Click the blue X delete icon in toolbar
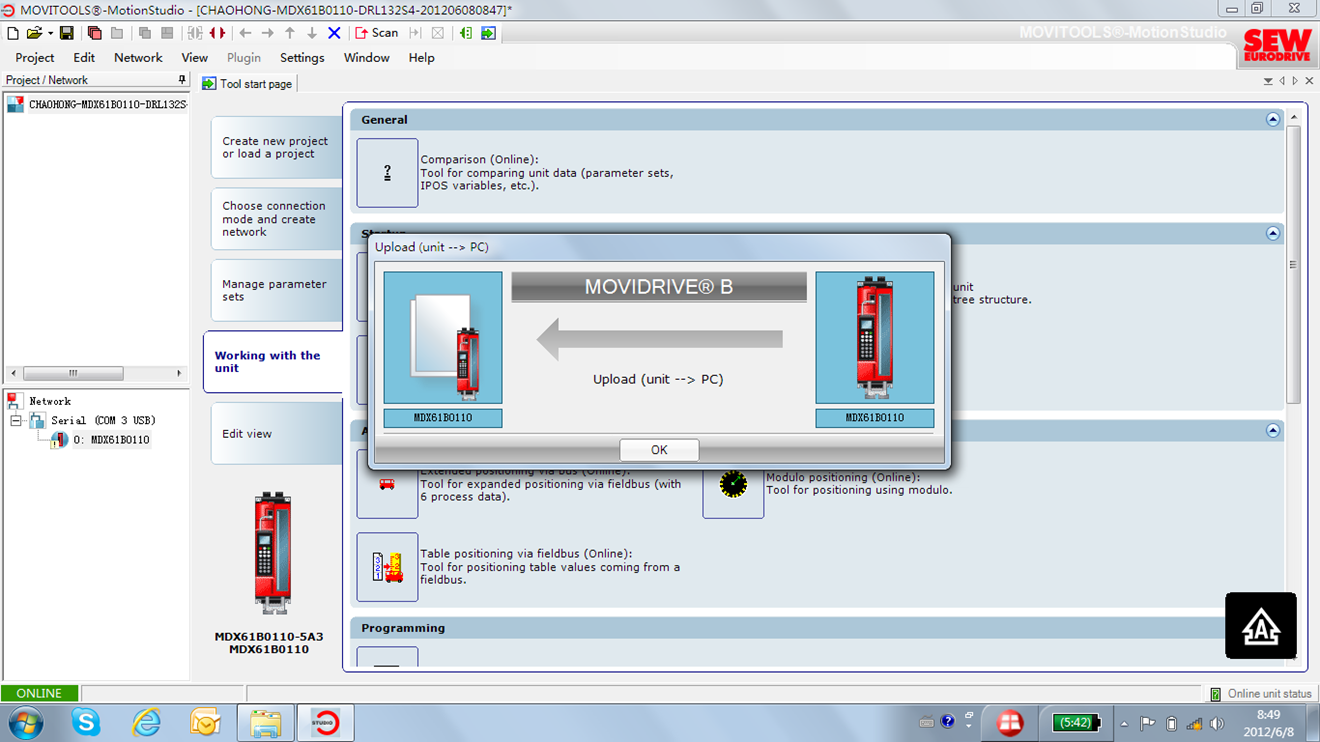The width and height of the screenshot is (1320, 742). (x=334, y=33)
